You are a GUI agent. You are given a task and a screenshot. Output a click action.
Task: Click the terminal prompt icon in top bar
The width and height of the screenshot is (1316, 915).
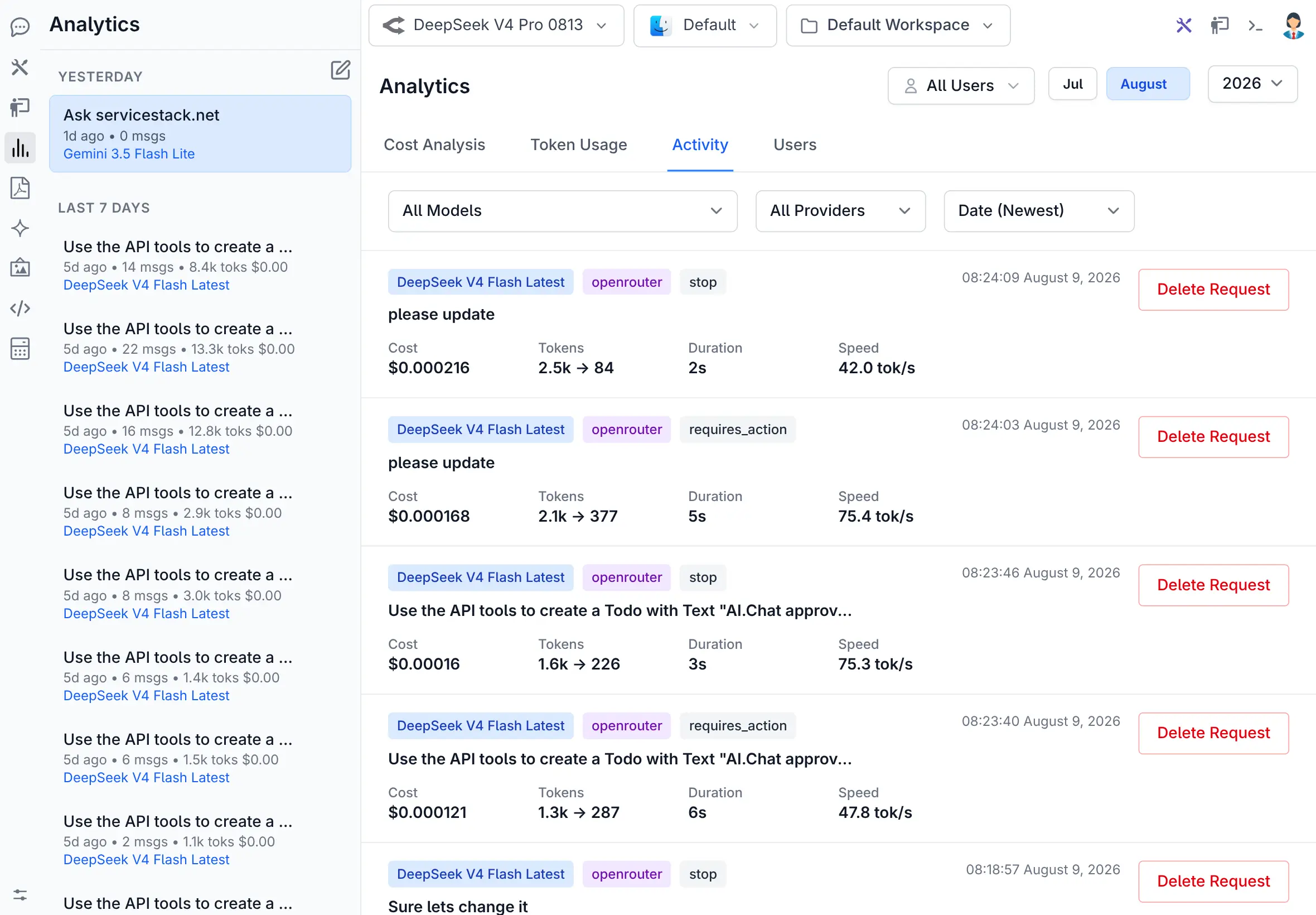(x=1255, y=25)
